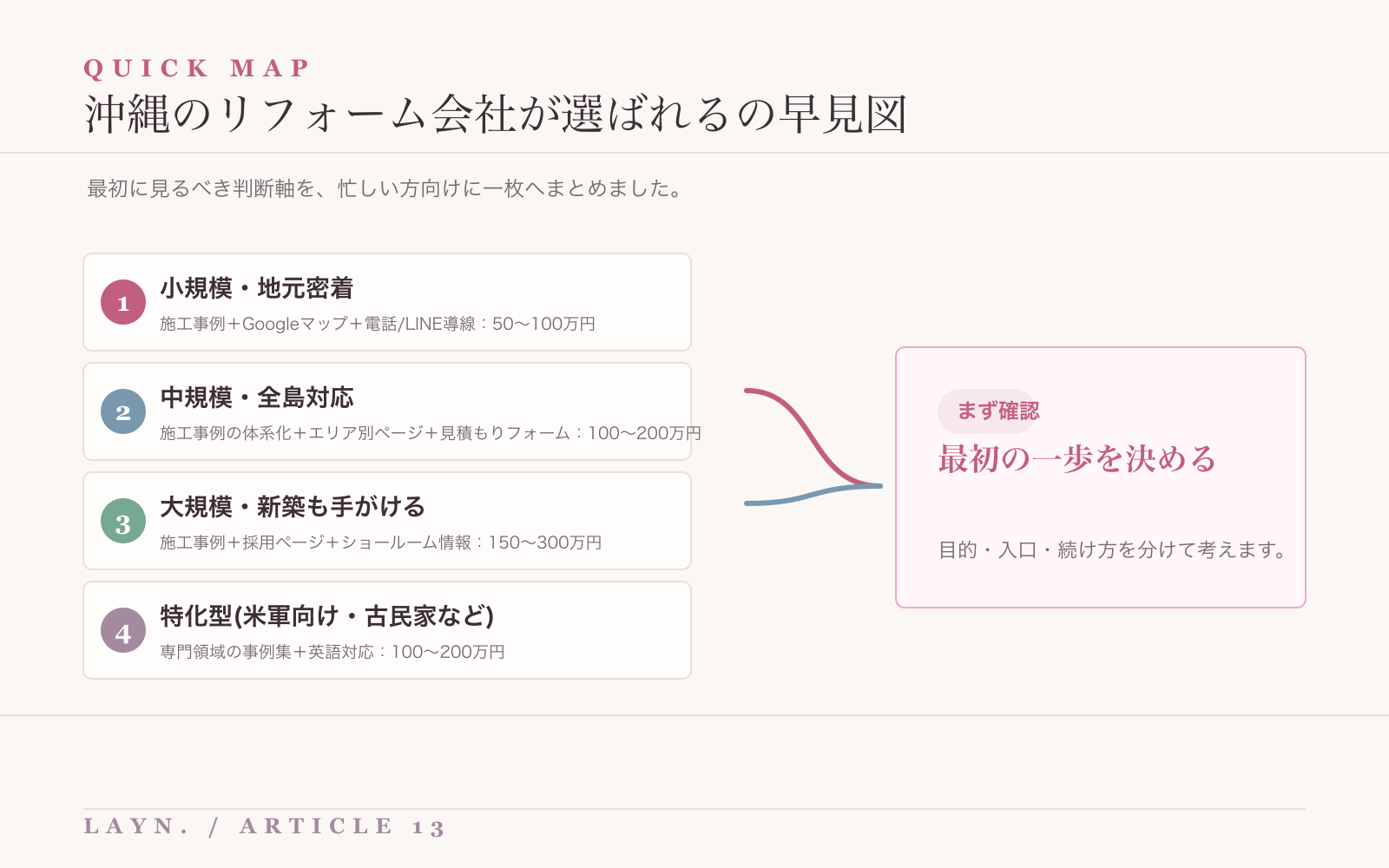The width and height of the screenshot is (1389, 868).
Task: Select the 小規模・地元密着 card heading
Action: [257, 288]
